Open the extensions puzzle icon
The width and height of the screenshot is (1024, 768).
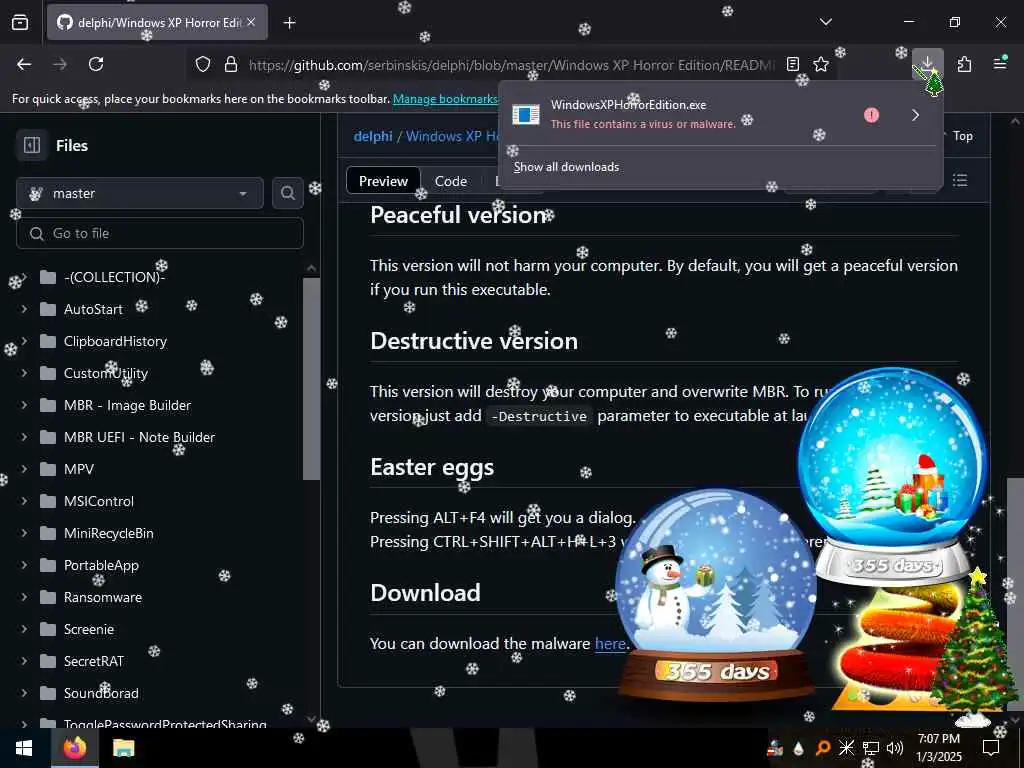tap(964, 64)
